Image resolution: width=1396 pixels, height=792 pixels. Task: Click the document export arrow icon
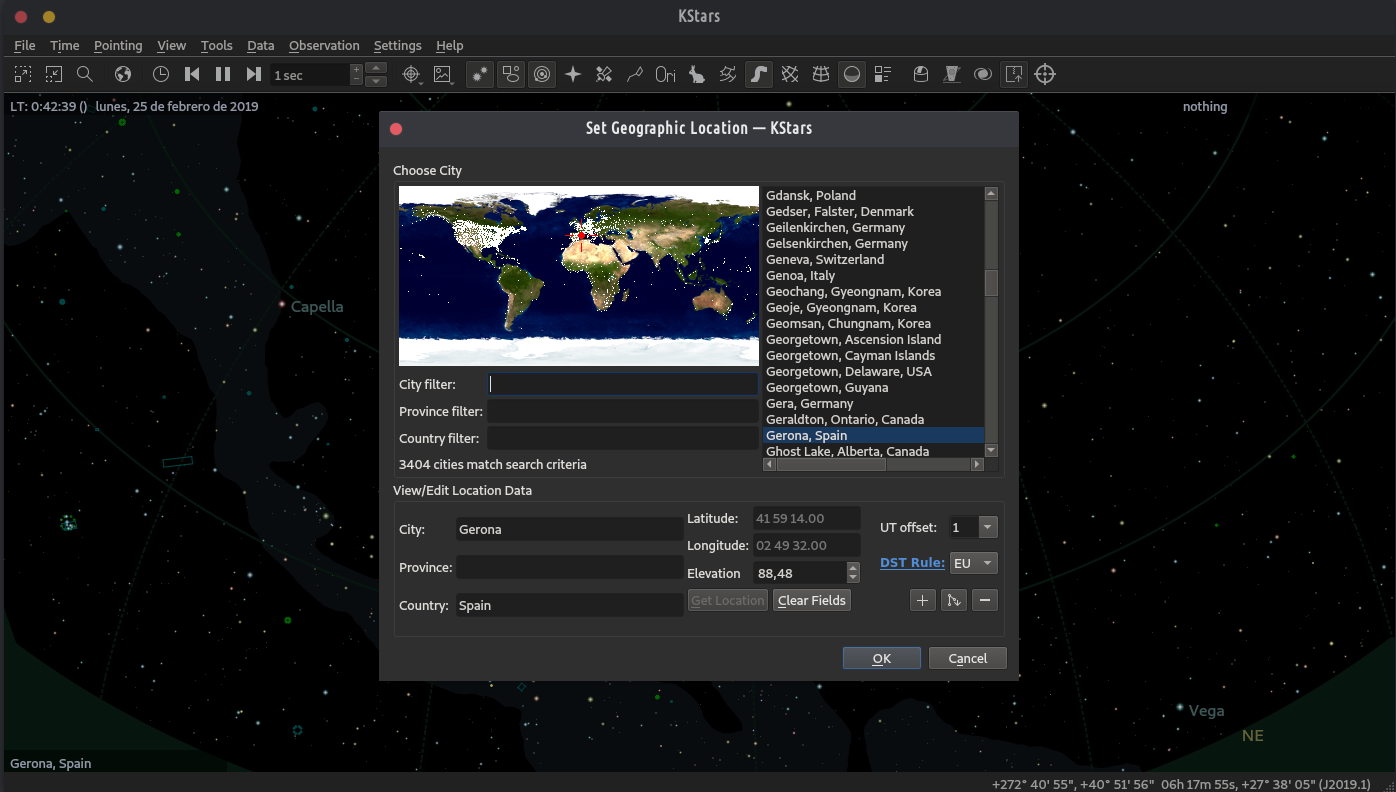(1014, 74)
